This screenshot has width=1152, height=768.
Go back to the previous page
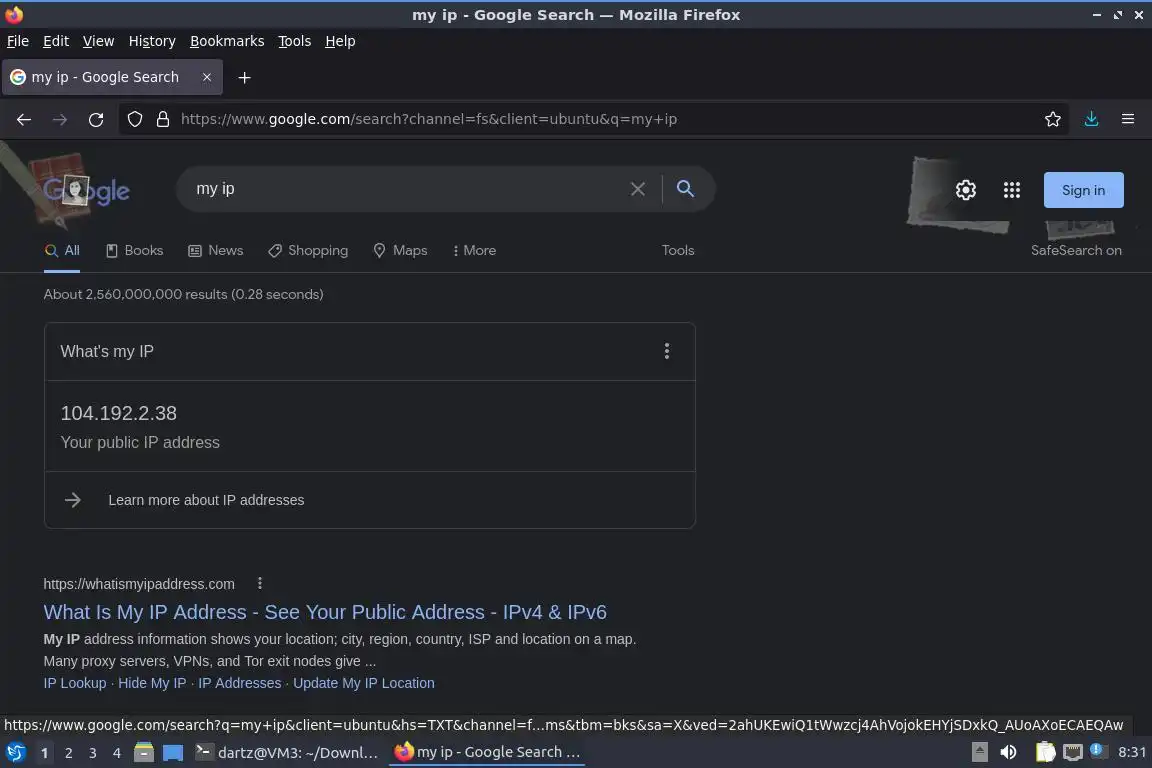(24, 119)
